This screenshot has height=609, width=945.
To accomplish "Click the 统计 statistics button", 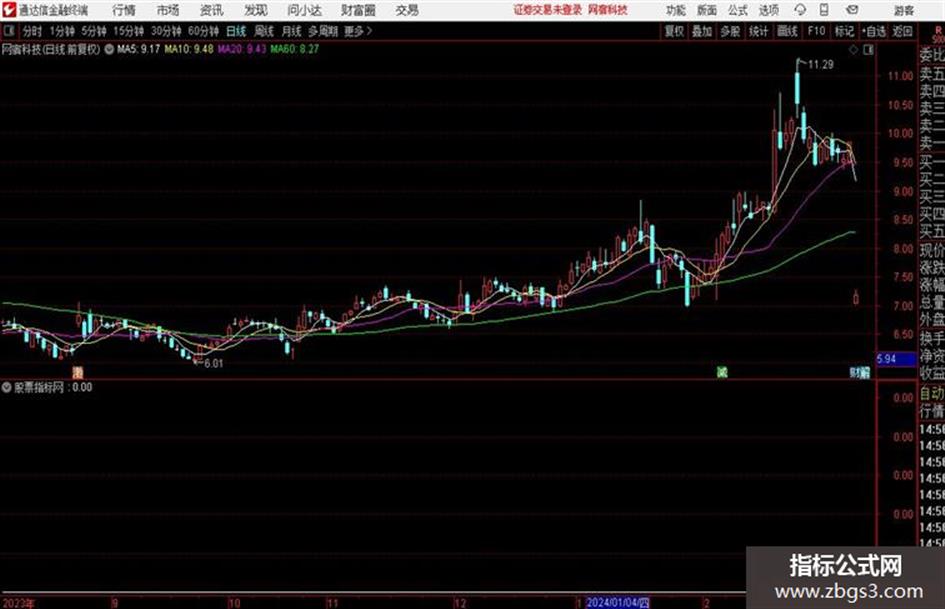I will pos(758,31).
